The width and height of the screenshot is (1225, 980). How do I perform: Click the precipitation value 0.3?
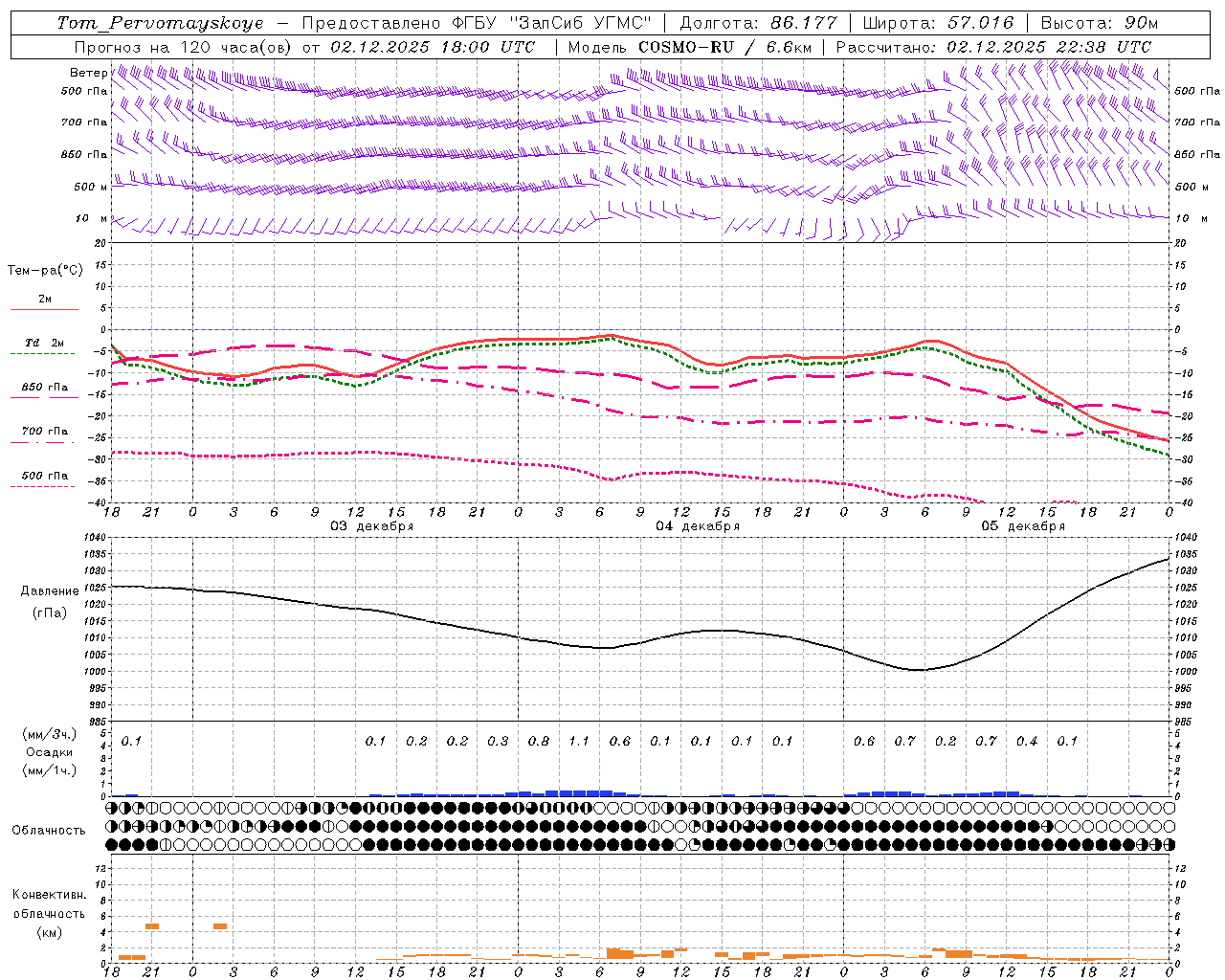tap(498, 741)
